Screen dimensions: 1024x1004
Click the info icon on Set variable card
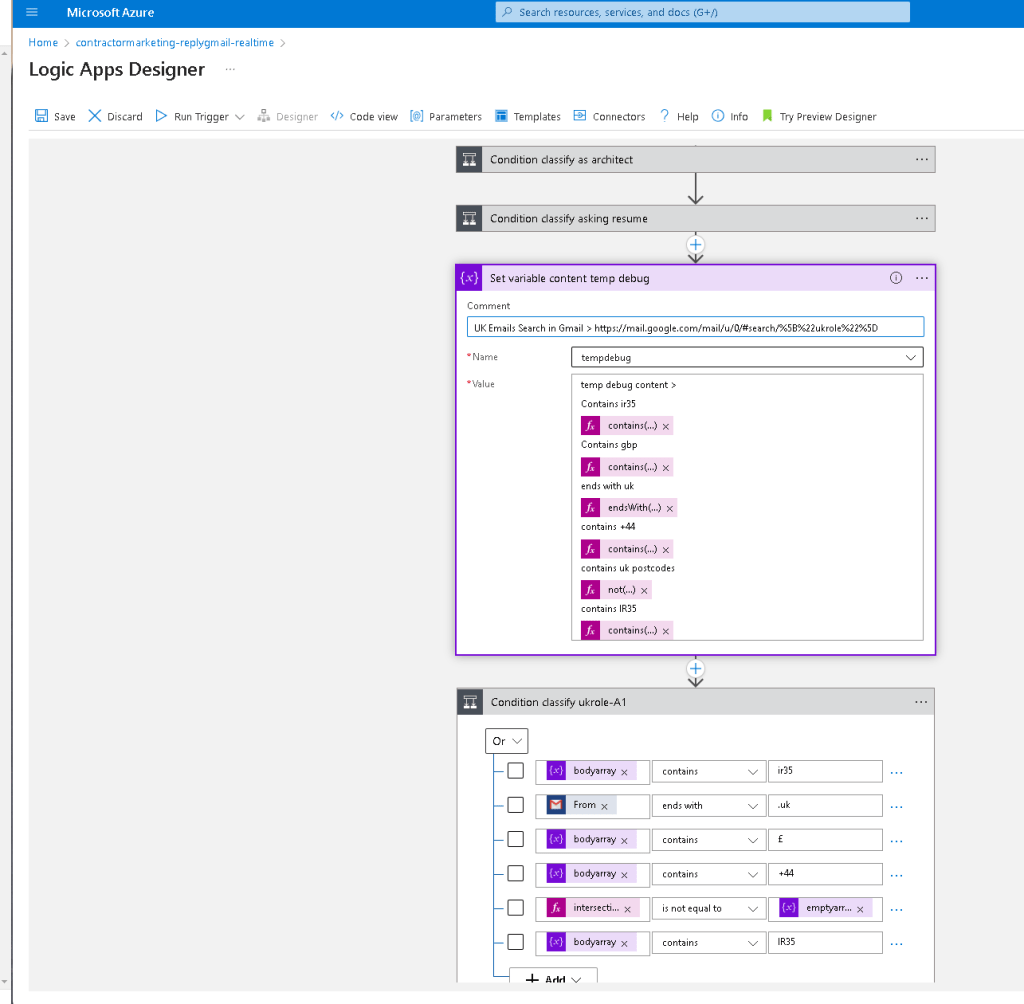coord(896,278)
